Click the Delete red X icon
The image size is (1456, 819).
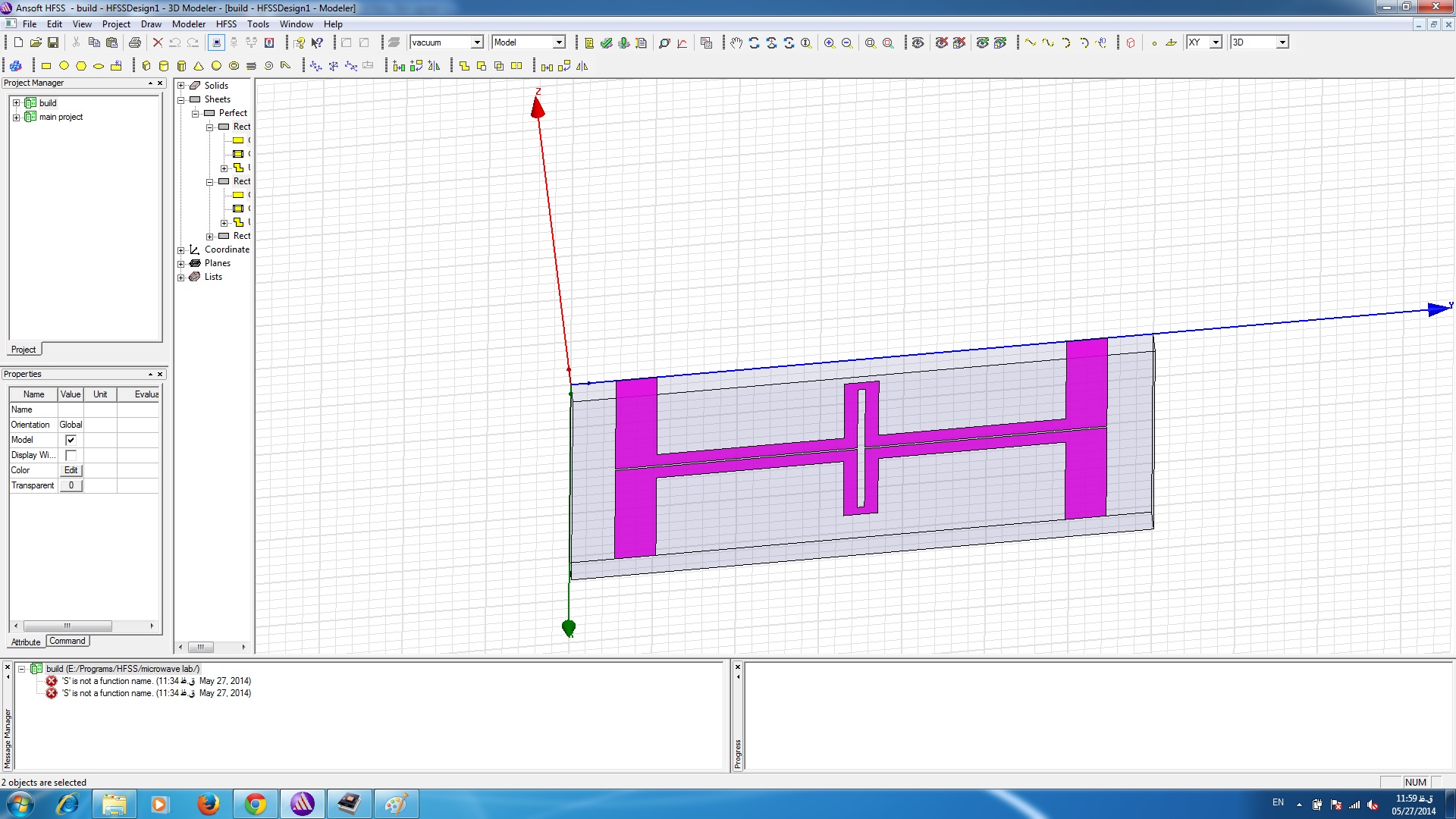[158, 42]
